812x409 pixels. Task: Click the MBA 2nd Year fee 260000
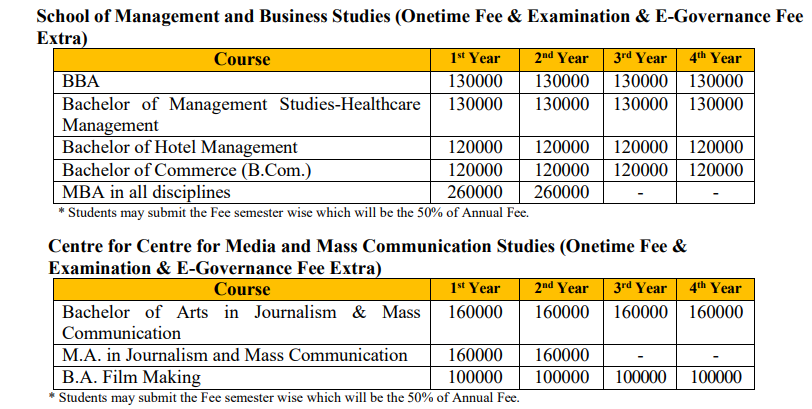click(561, 192)
